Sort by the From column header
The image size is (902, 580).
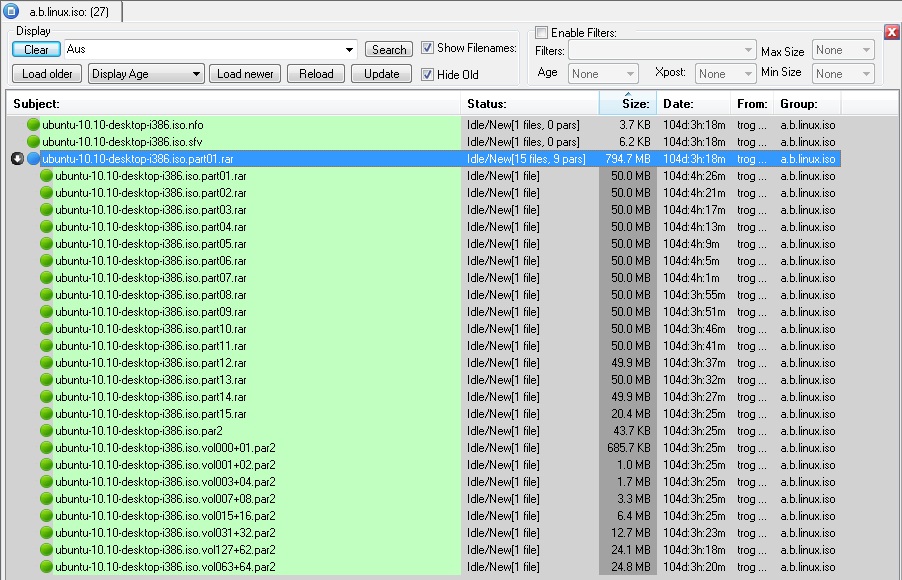pyautogui.click(x=752, y=104)
